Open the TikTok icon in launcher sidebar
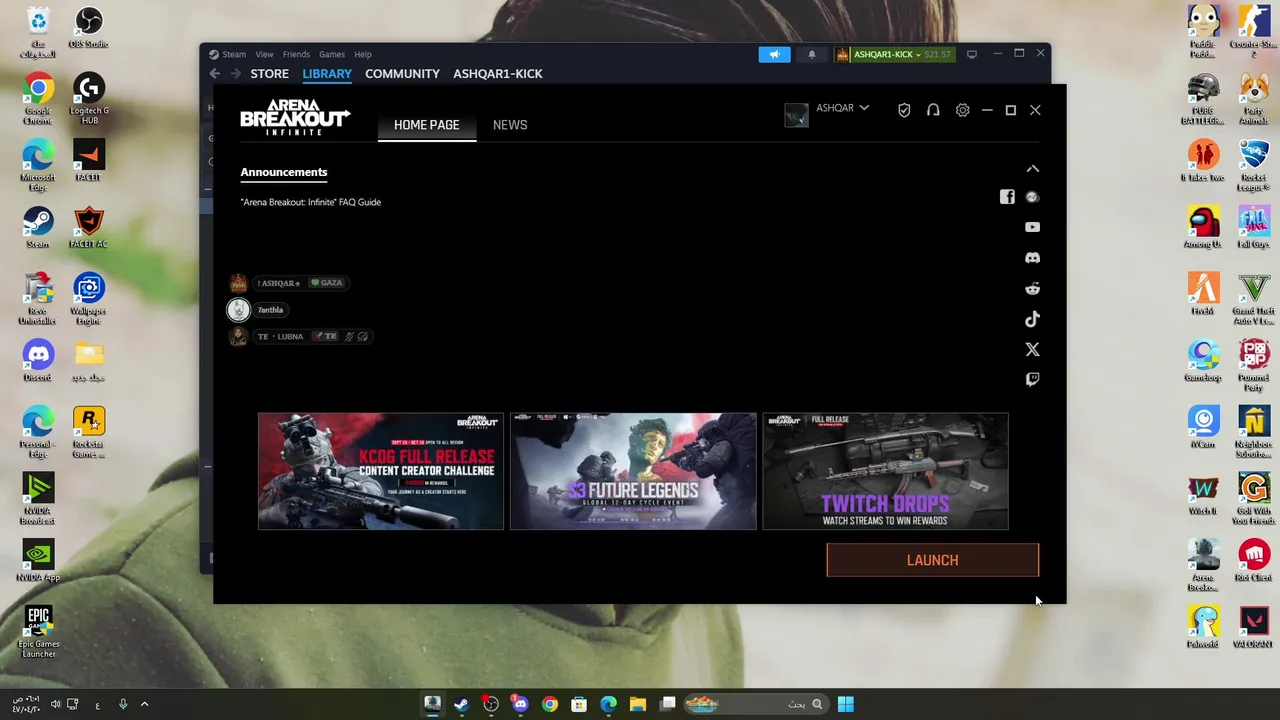 [1032, 319]
